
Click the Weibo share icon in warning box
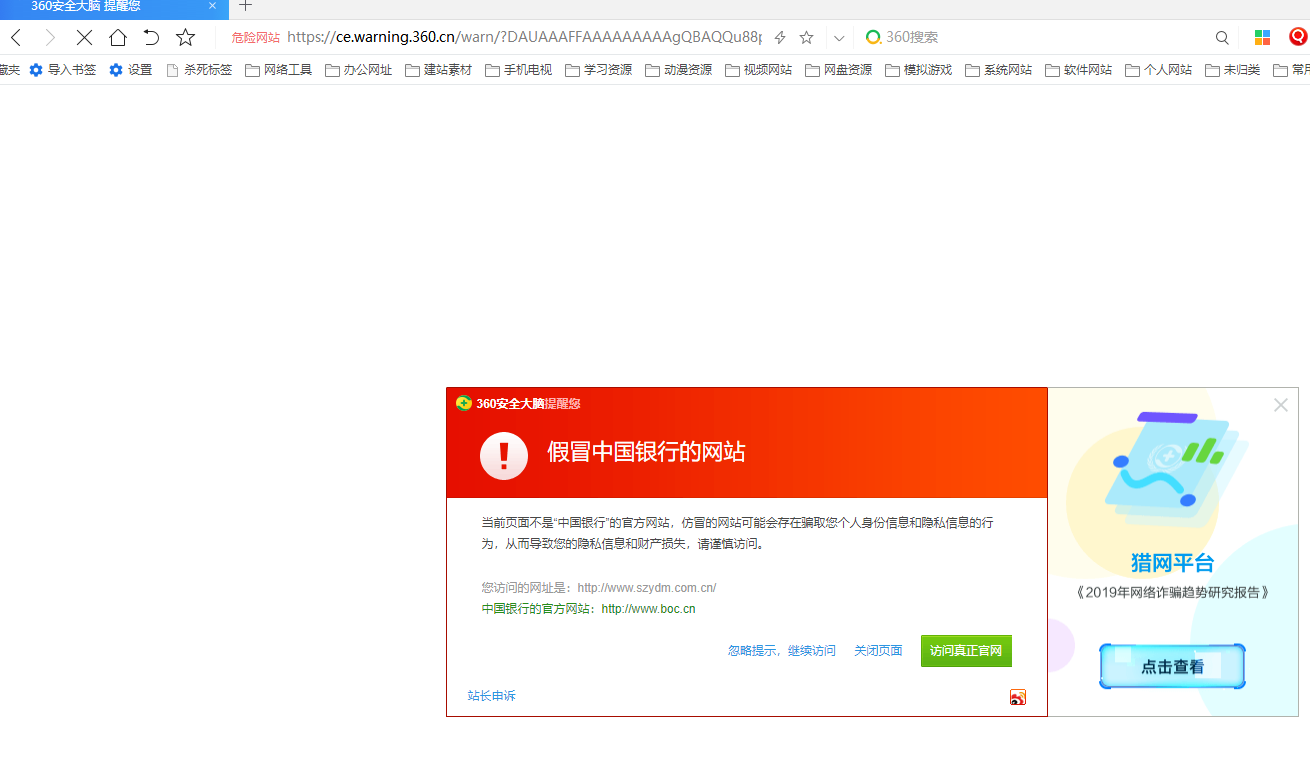tap(1018, 697)
